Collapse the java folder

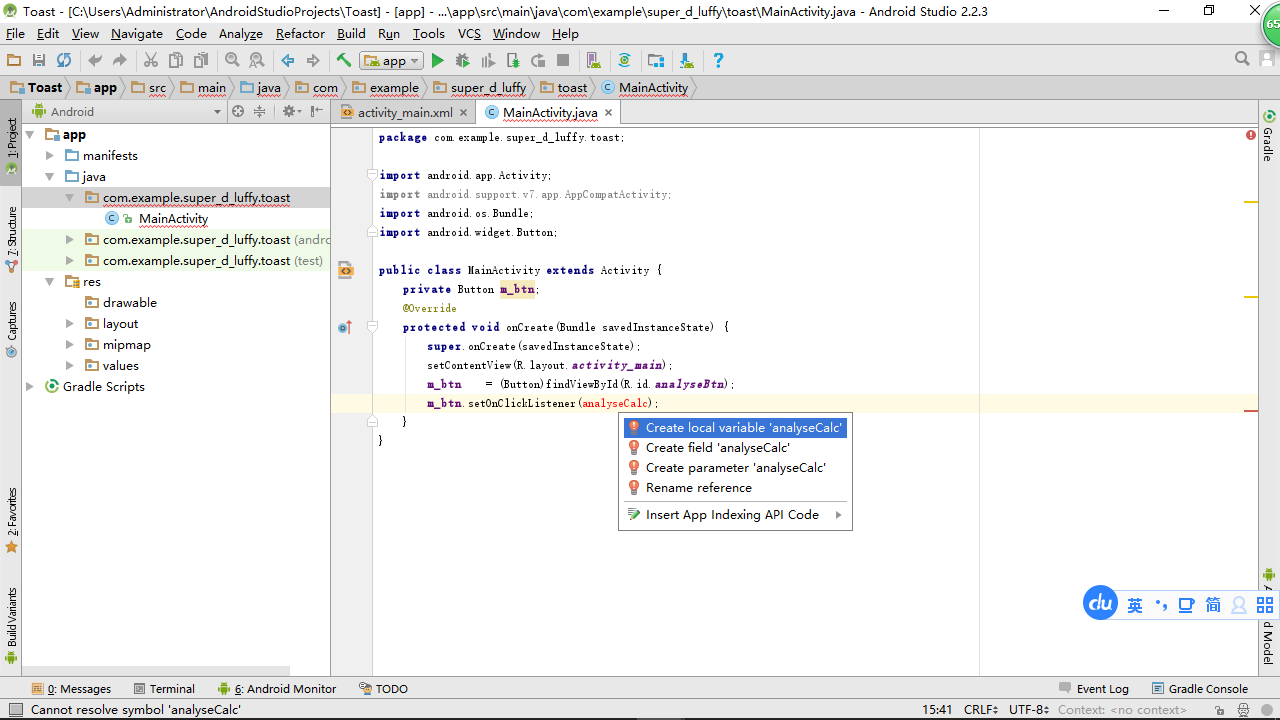pos(50,176)
